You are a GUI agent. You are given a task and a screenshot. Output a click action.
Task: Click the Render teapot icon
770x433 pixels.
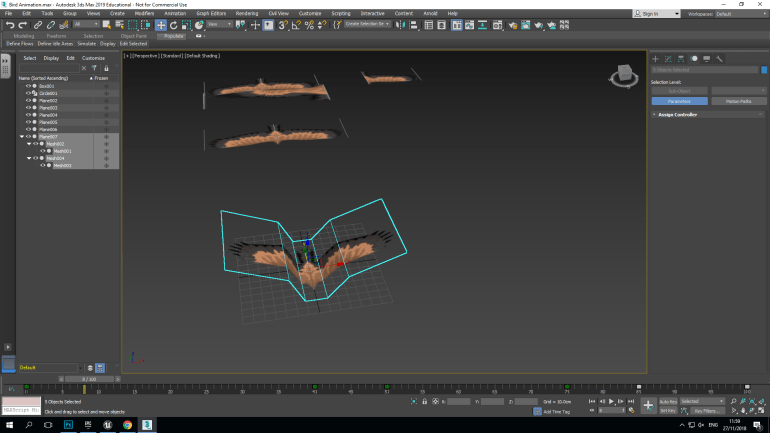click(x=539, y=25)
